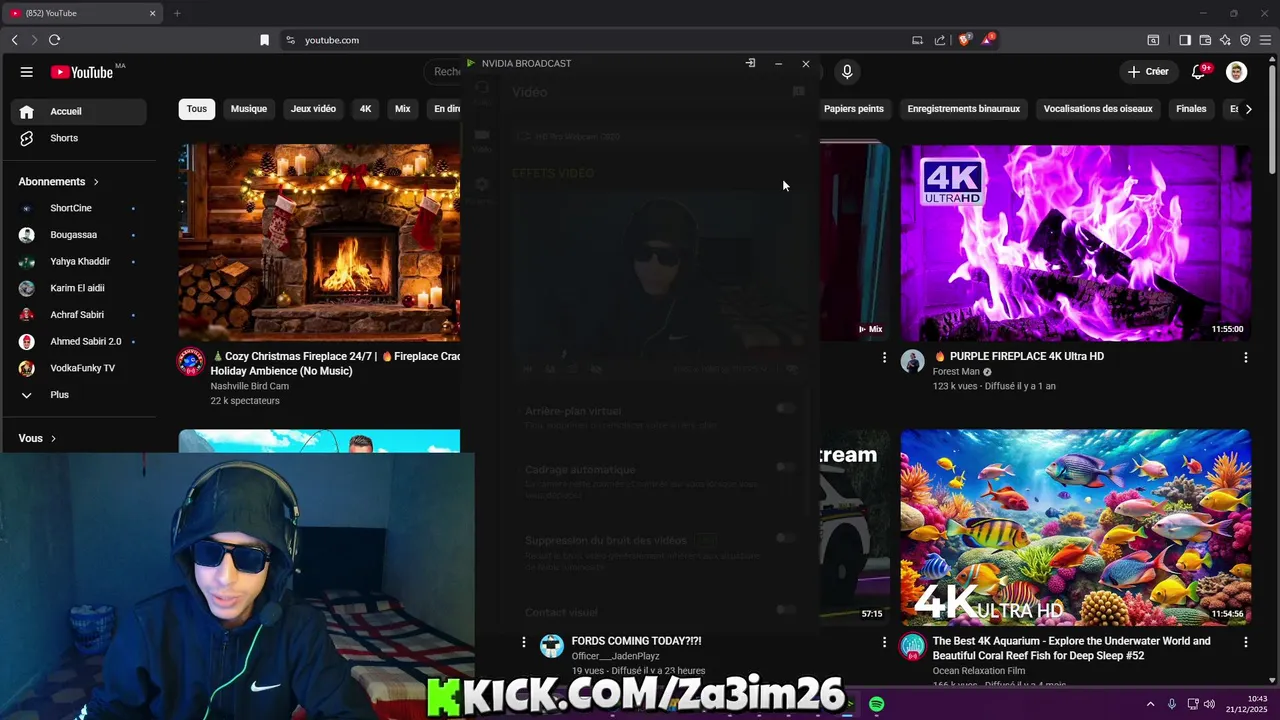This screenshot has width=1280, height=720.
Task: Go to Shorts in the sidebar
Action: pyautogui.click(x=78, y=138)
